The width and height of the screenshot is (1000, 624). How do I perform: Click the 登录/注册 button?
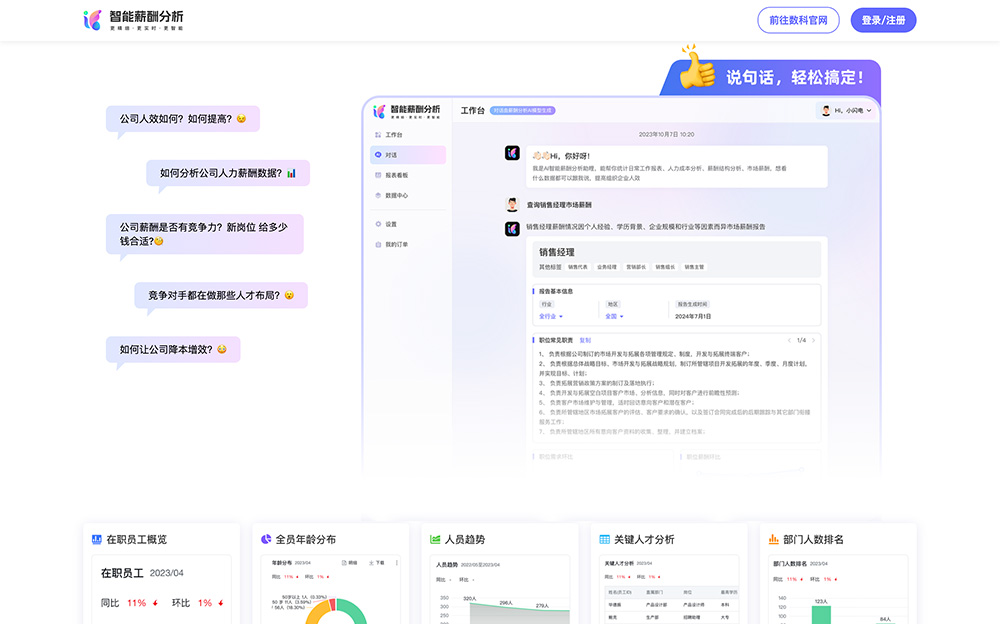click(883, 20)
